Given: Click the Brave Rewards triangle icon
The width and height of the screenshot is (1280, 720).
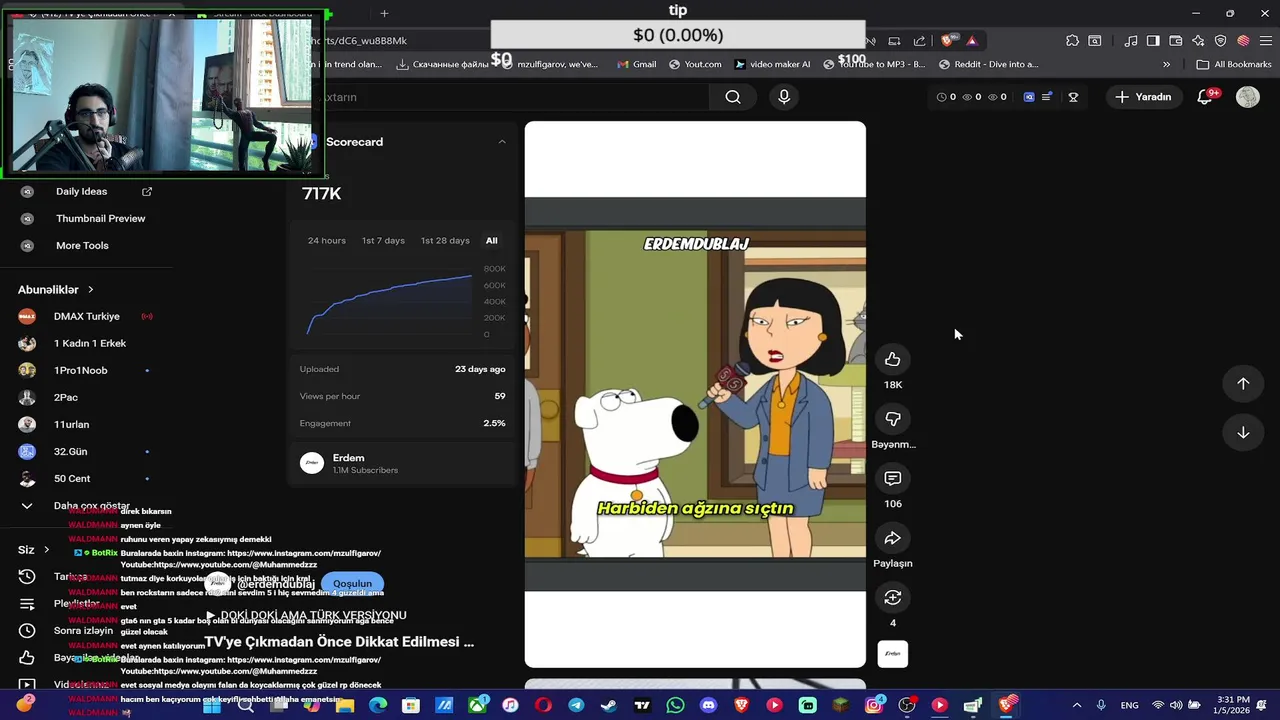Looking at the screenshot, I should click(971, 41).
